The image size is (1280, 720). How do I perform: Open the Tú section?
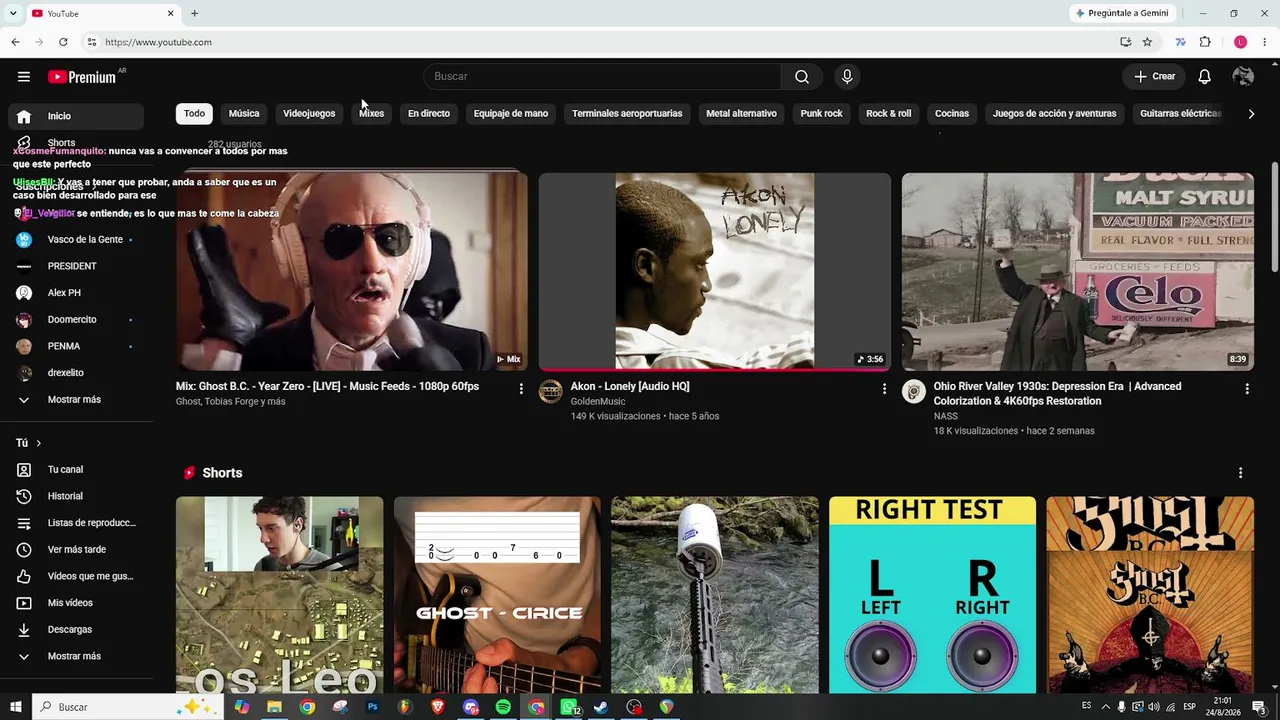(x=29, y=443)
